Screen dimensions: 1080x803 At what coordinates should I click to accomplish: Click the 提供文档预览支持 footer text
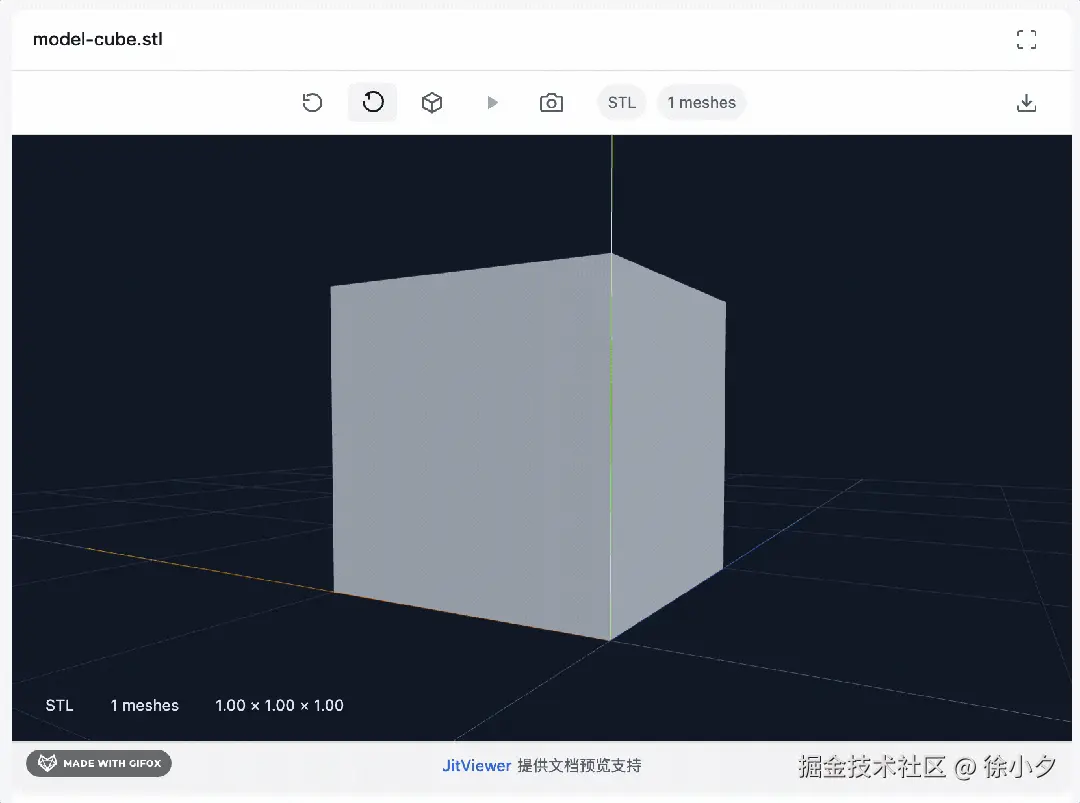tap(579, 766)
